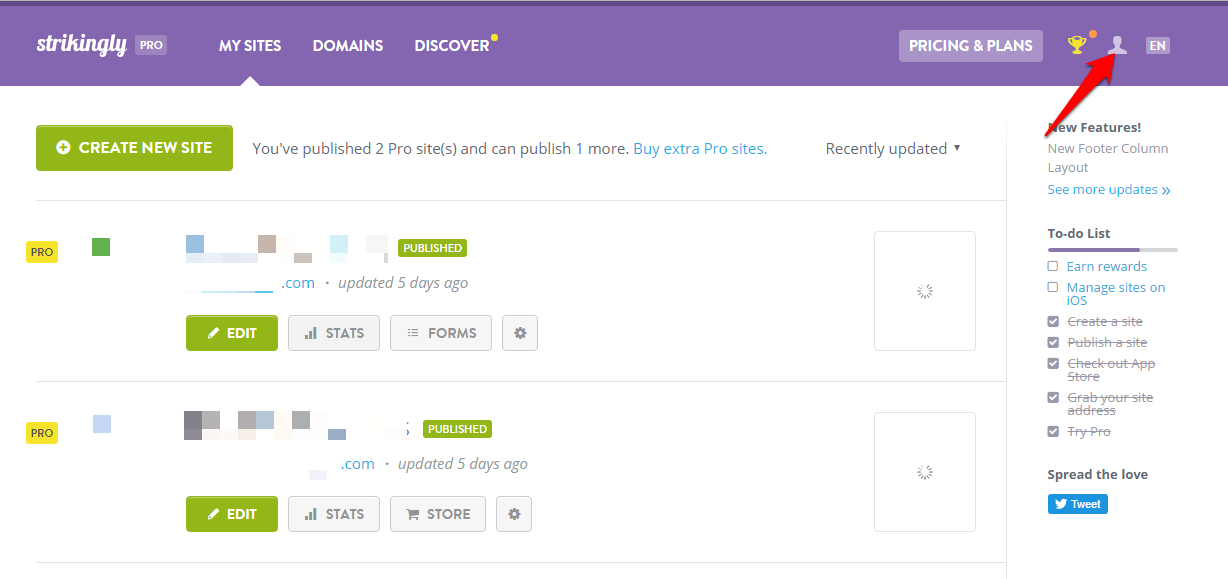The width and height of the screenshot is (1228, 579).
Task: Click the To-do List progress bar
Action: pyautogui.click(x=1112, y=249)
